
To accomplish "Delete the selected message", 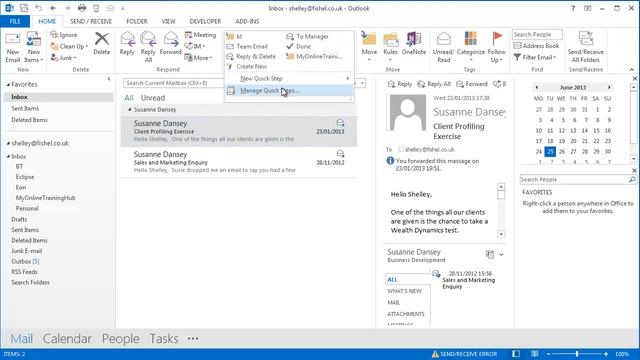I will click(x=102, y=44).
